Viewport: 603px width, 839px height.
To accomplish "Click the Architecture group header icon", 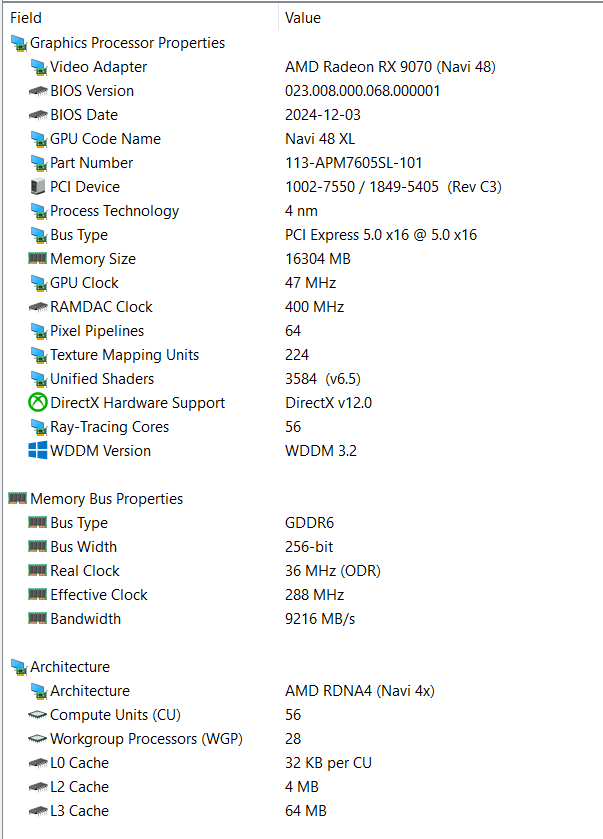I will [18, 667].
